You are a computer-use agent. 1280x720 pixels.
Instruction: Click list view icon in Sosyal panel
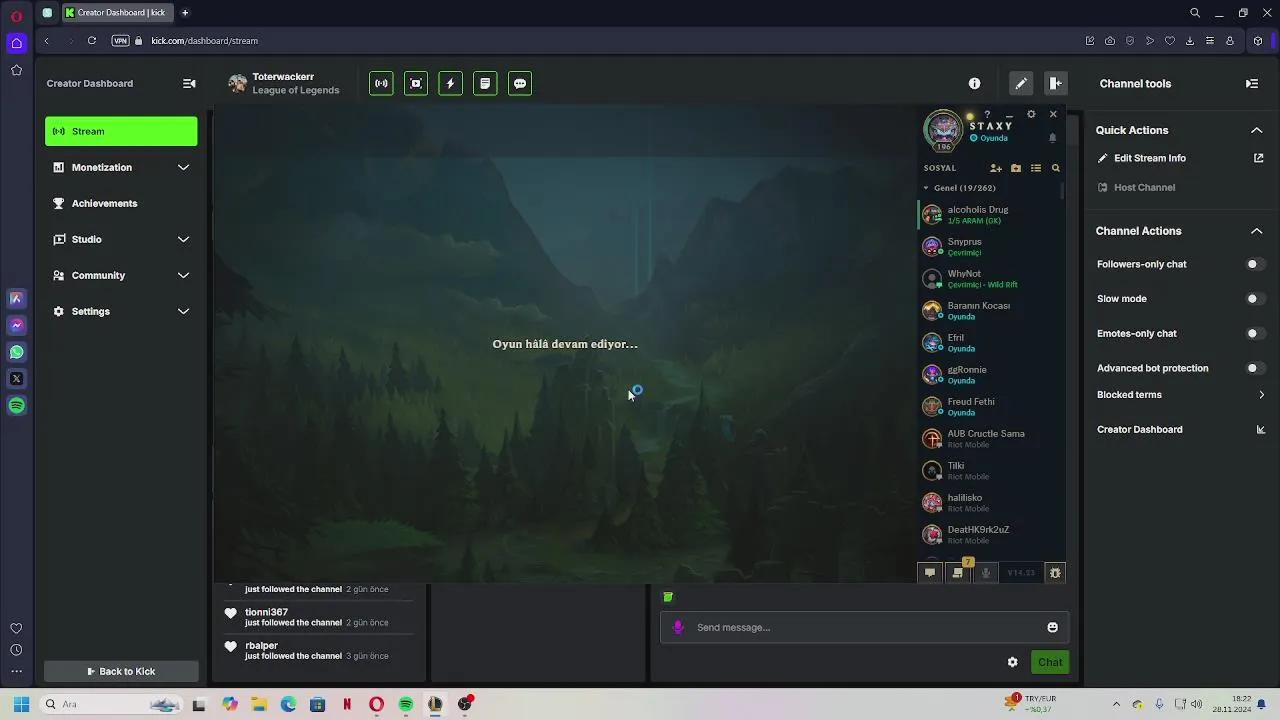pyautogui.click(x=1036, y=168)
